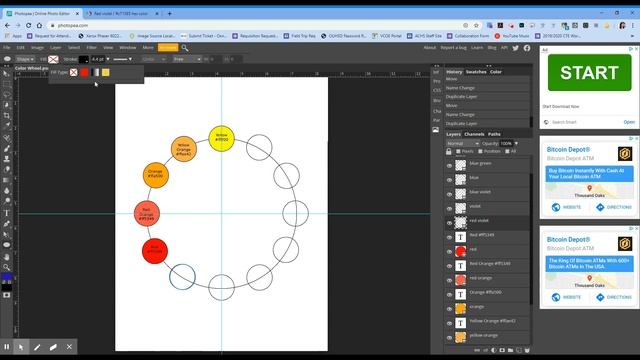Hide the violet layer
This screenshot has height=360, width=640.
pyautogui.click(x=449, y=209)
